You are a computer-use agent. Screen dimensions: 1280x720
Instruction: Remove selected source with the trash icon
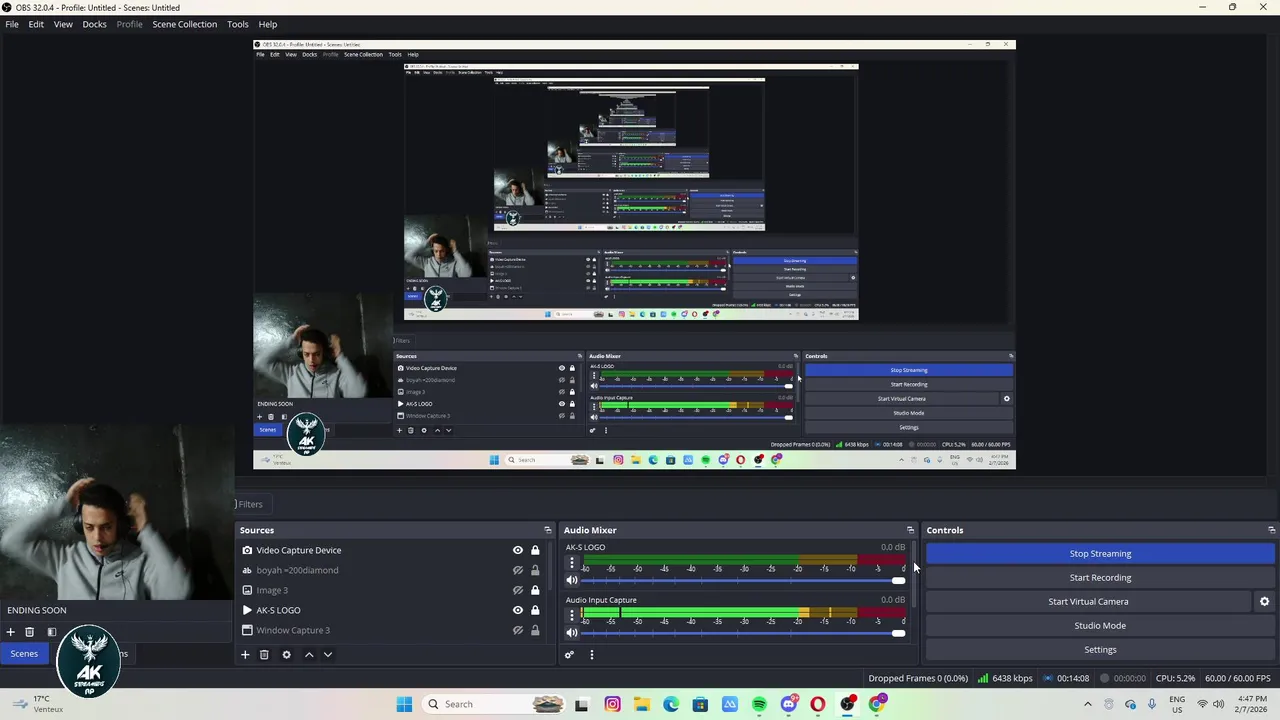pyautogui.click(x=264, y=655)
